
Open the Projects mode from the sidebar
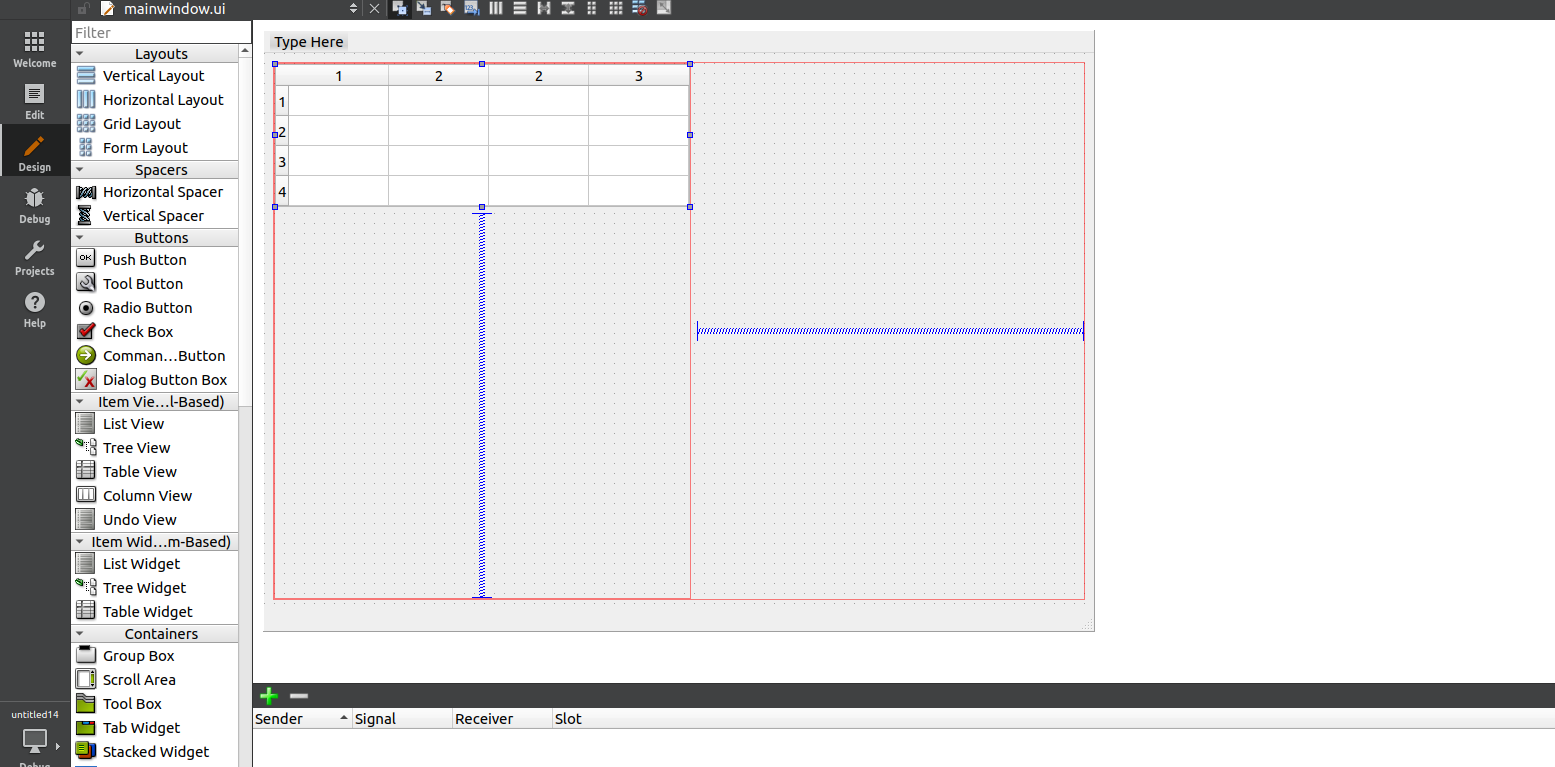point(34,258)
